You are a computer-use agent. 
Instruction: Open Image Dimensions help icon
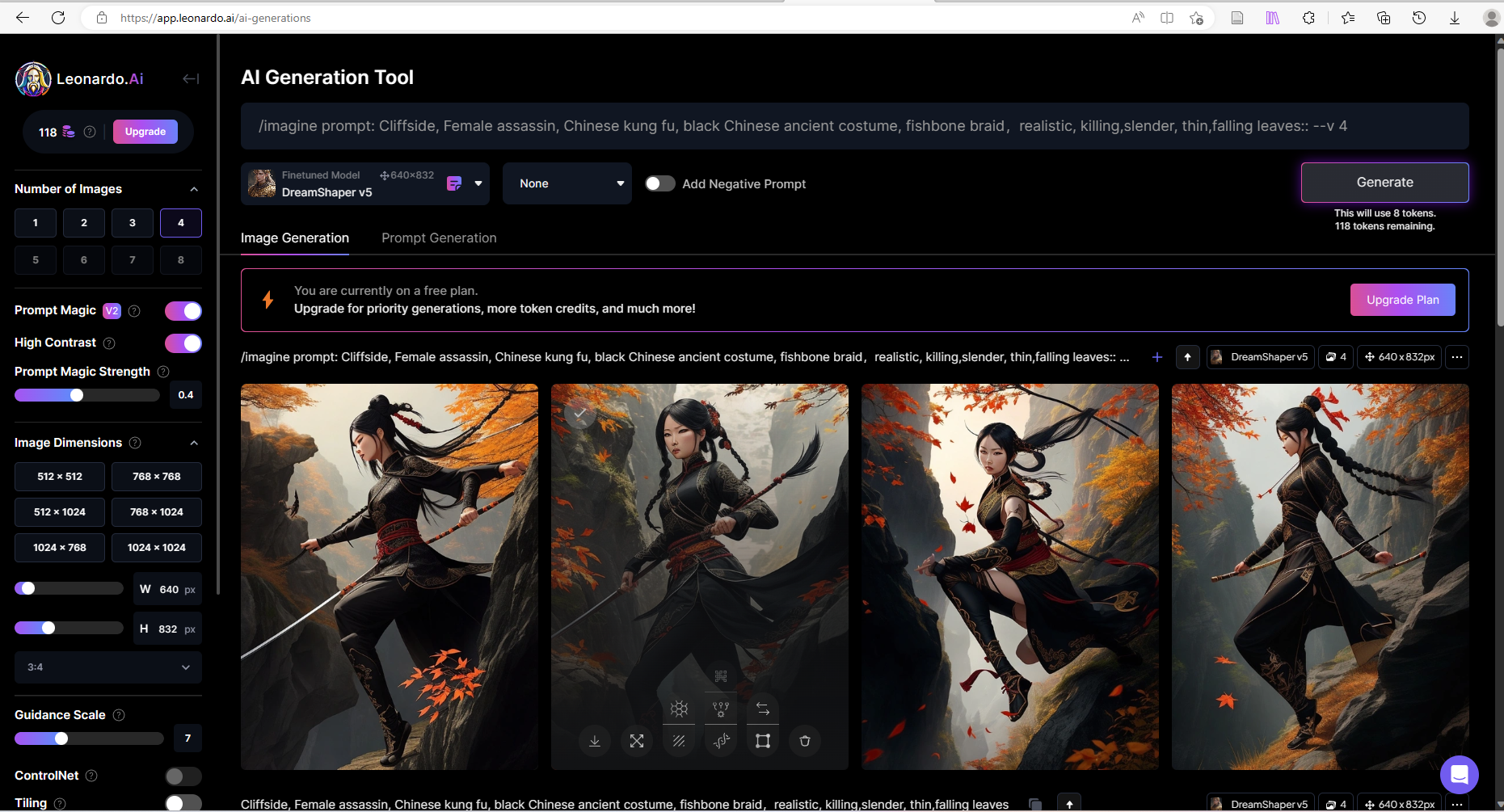pyautogui.click(x=135, y=443)
